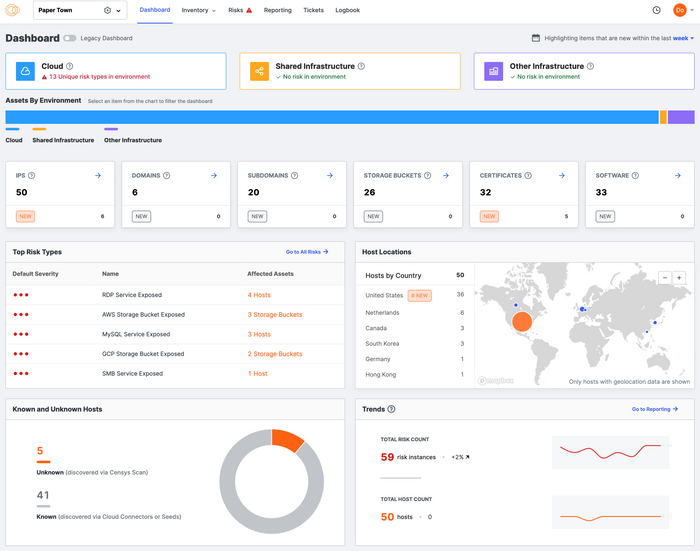
Task: Open the Logbook tab
Action: [347, 10]
